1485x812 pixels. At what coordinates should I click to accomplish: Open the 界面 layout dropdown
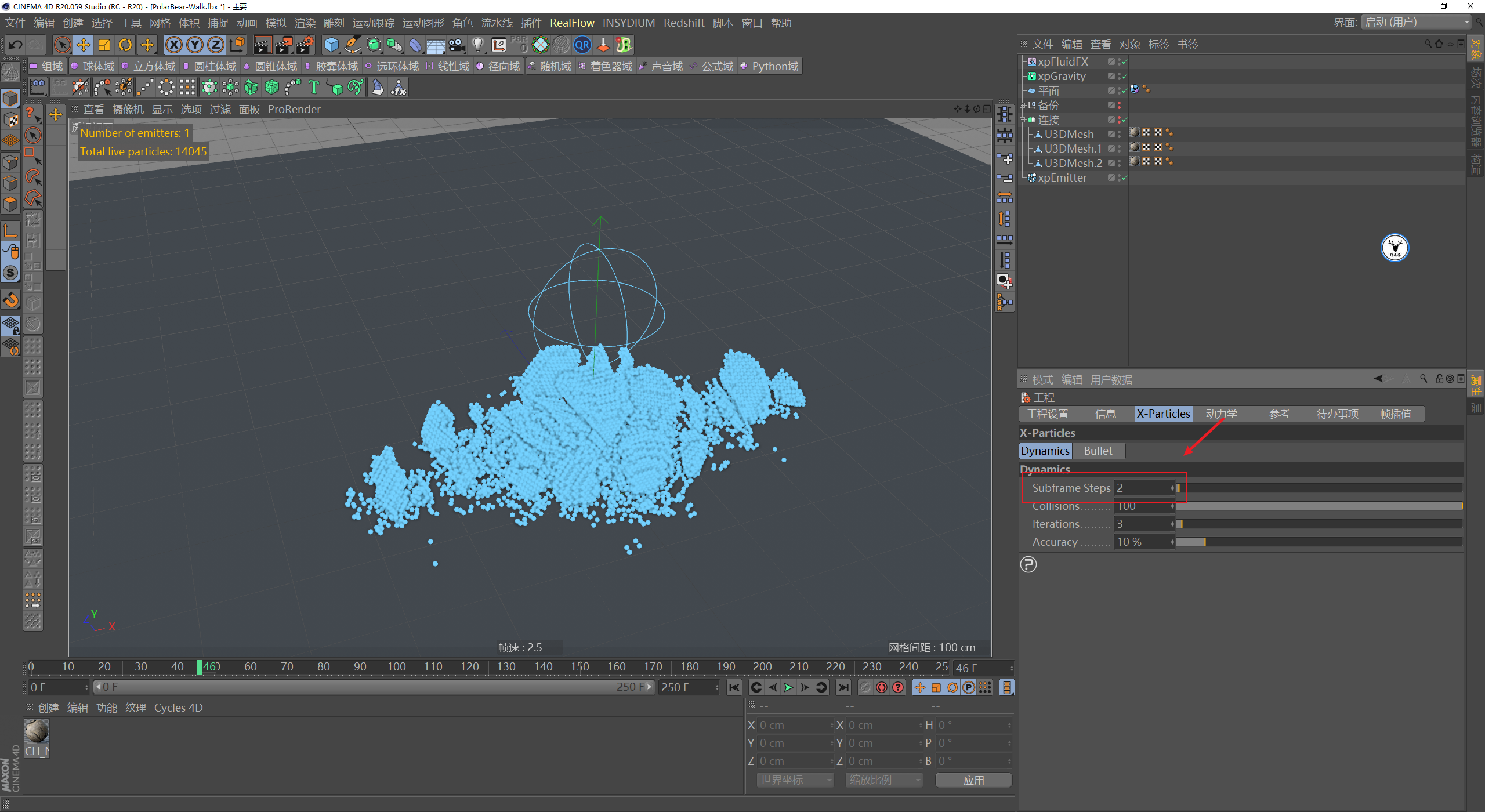pos(1417,23)
